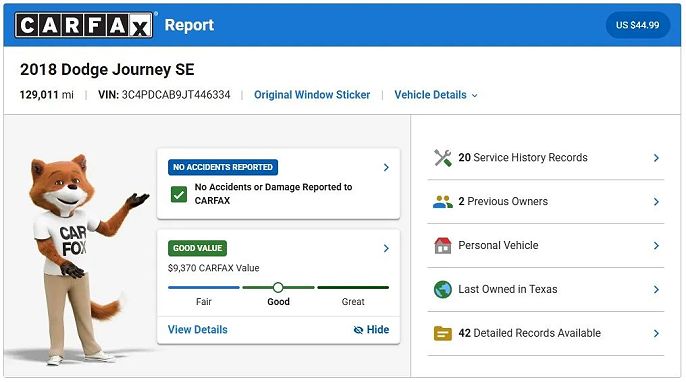Screen dimensions: 686x382
Task: Click the Great segment of value slider
Action: click(353, 287)
